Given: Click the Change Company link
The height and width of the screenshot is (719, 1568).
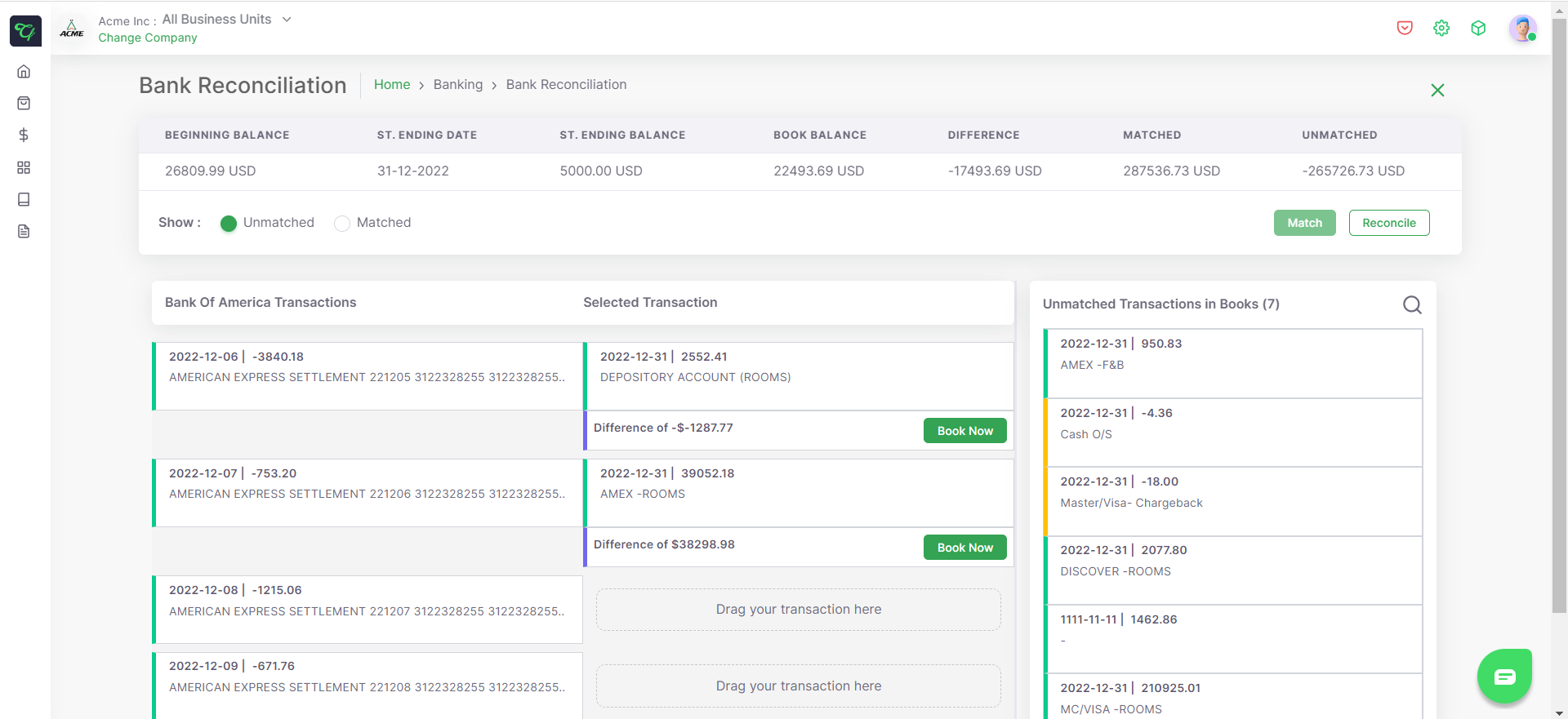Looking at the screenshot, I should tap(148, 38).
